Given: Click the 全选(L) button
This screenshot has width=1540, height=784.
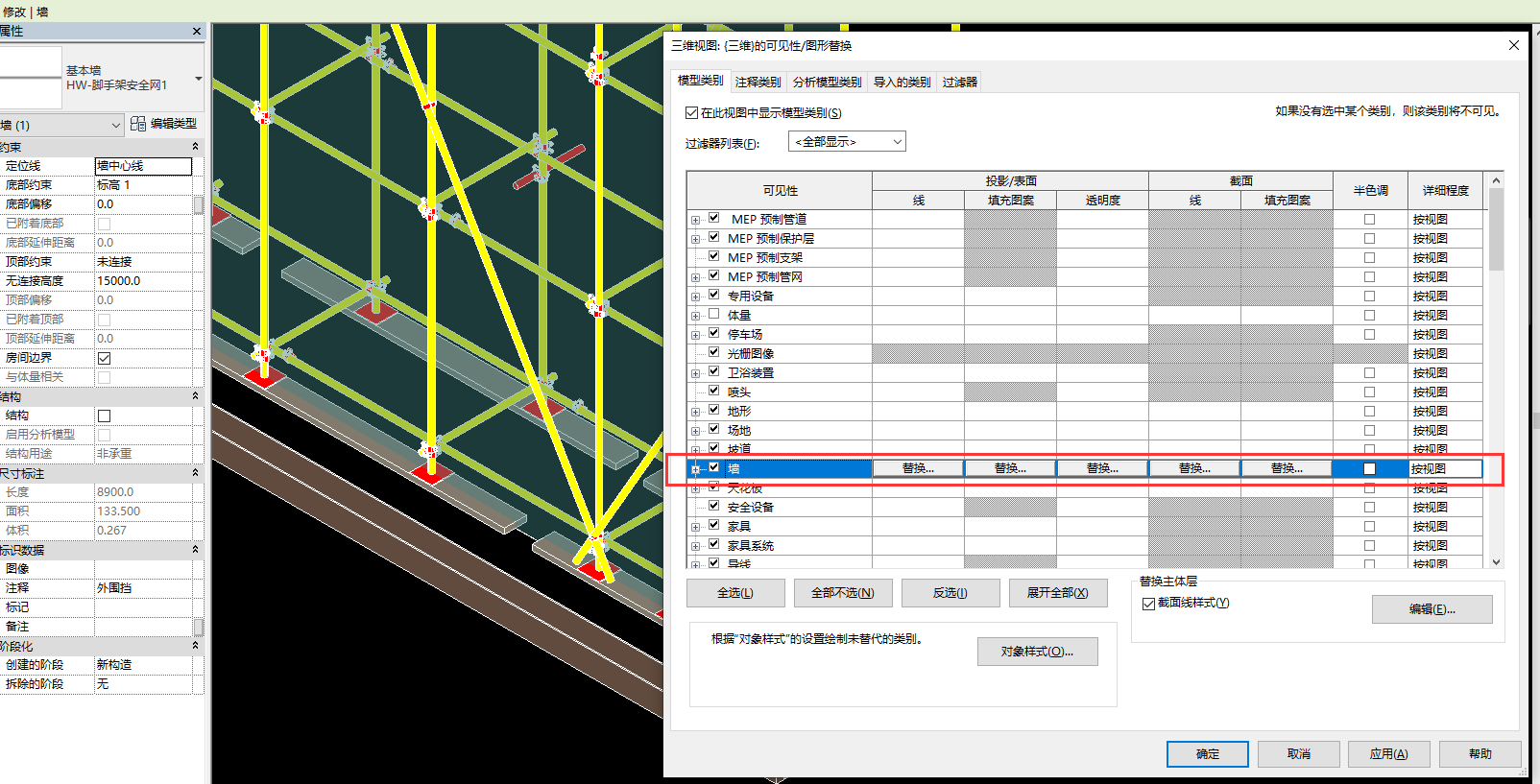Looking at the screenshot, I should click(735, 593).
